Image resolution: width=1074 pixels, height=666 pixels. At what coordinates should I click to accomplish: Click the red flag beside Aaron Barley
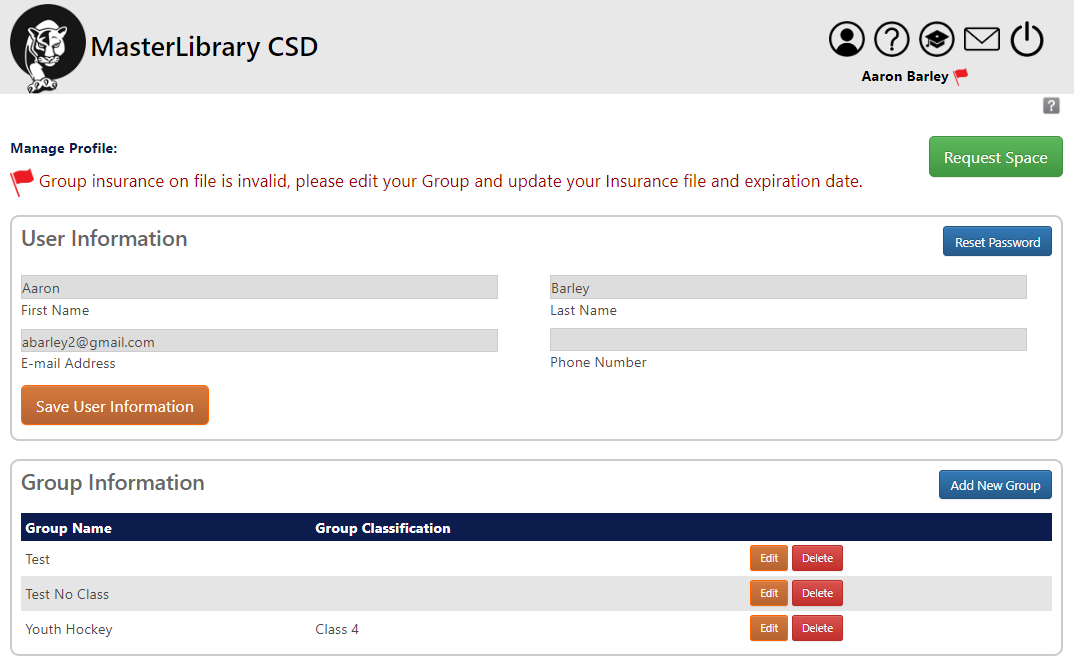click(961, 76)
